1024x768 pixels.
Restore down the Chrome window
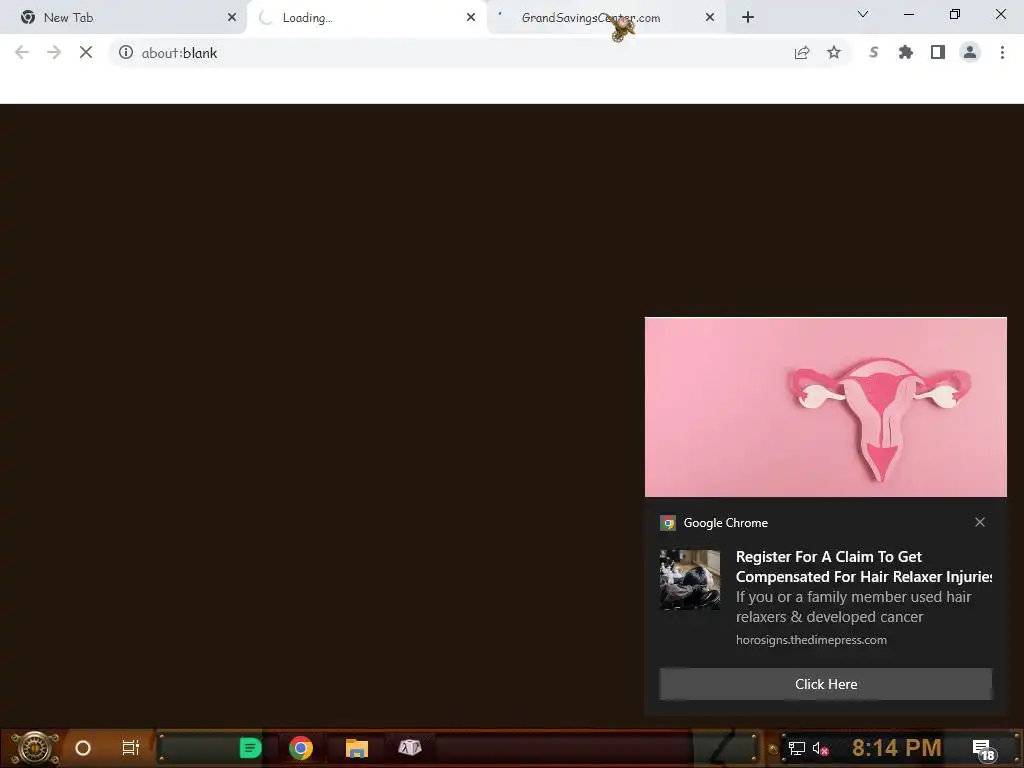[x=955, y=14]
